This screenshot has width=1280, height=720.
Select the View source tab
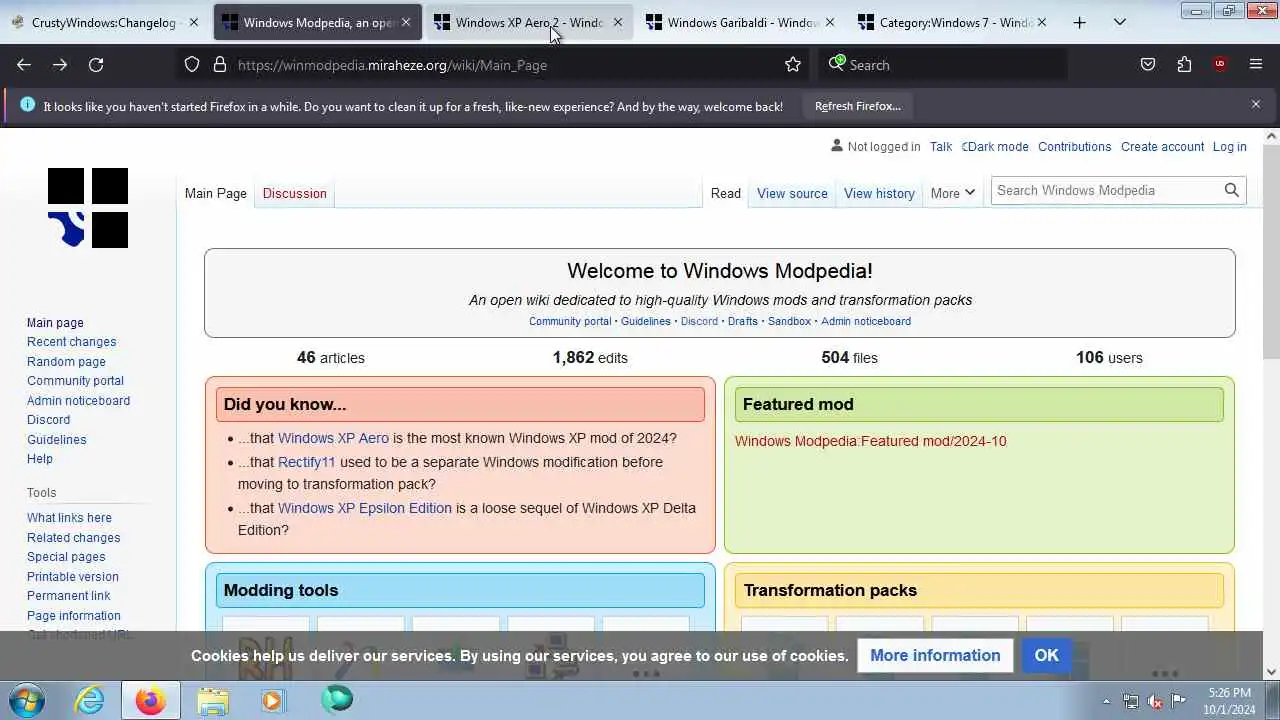click(x=792, y=193)
